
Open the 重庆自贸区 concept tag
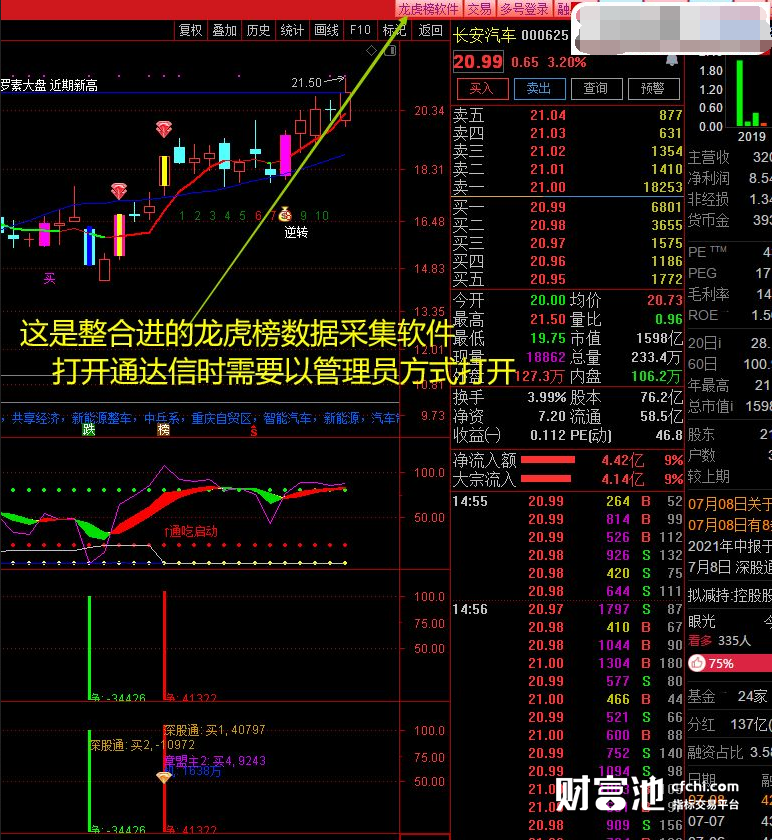(221, 418)
